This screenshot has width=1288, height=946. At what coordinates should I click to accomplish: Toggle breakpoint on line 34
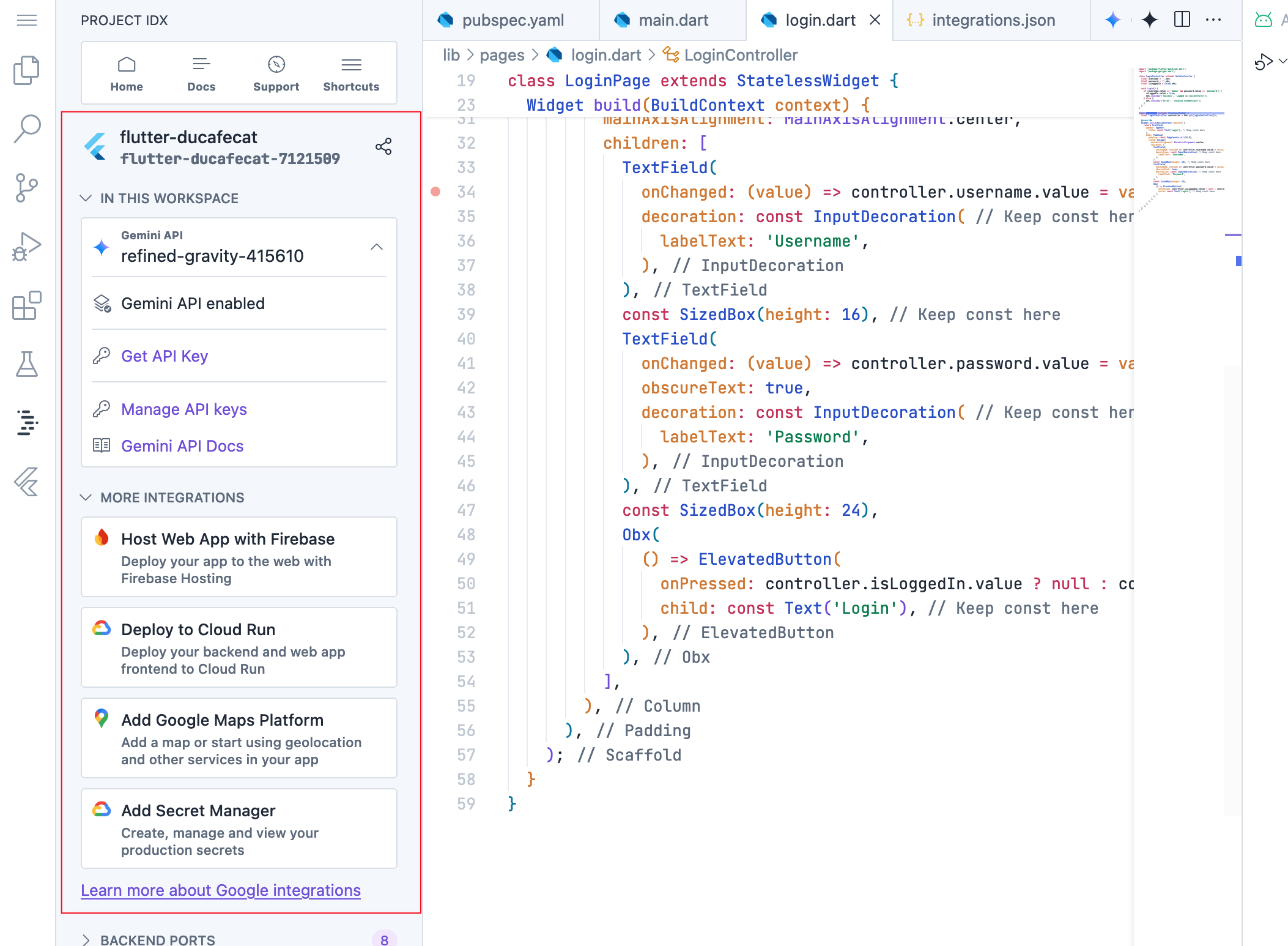(x=435, y=192)
